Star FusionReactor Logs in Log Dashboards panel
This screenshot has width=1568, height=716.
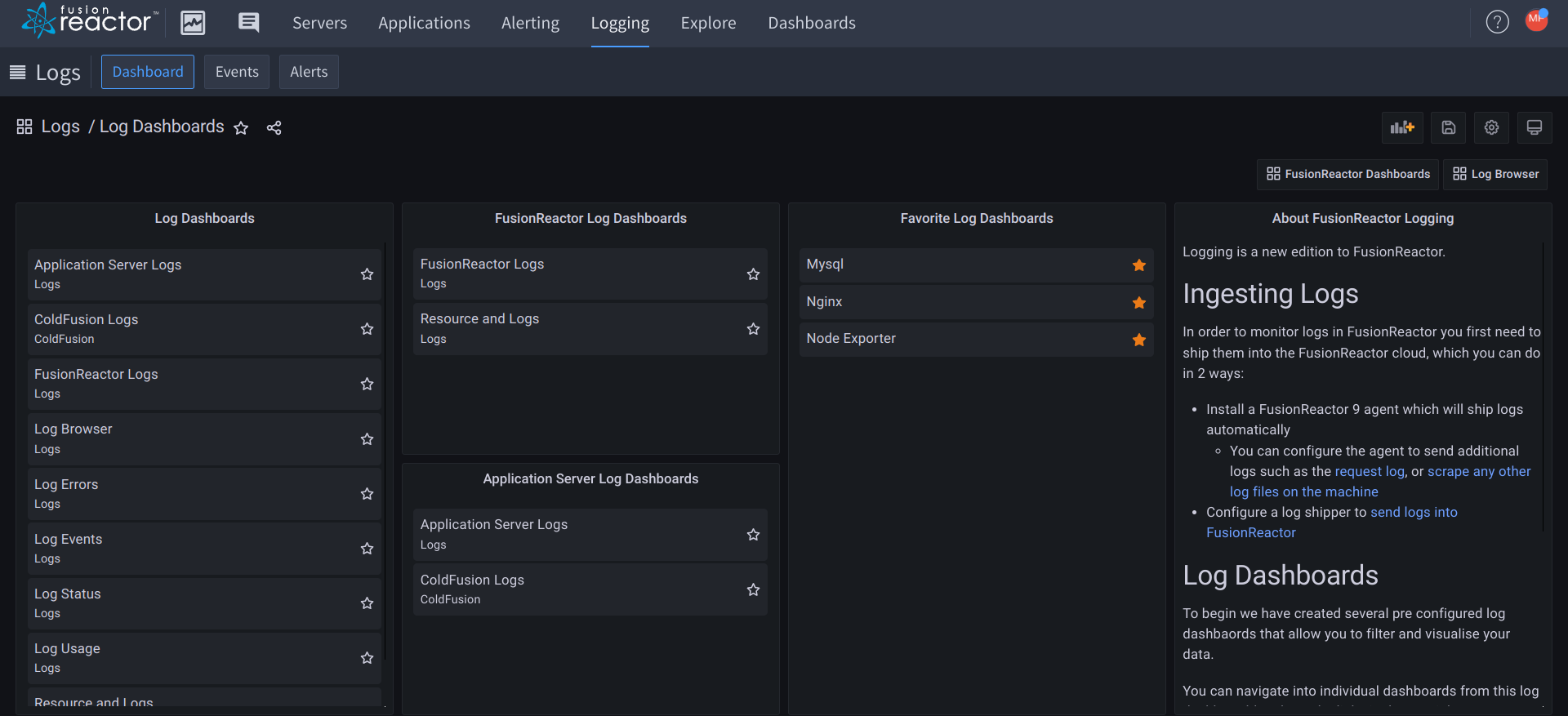click(x=367, y=384)
